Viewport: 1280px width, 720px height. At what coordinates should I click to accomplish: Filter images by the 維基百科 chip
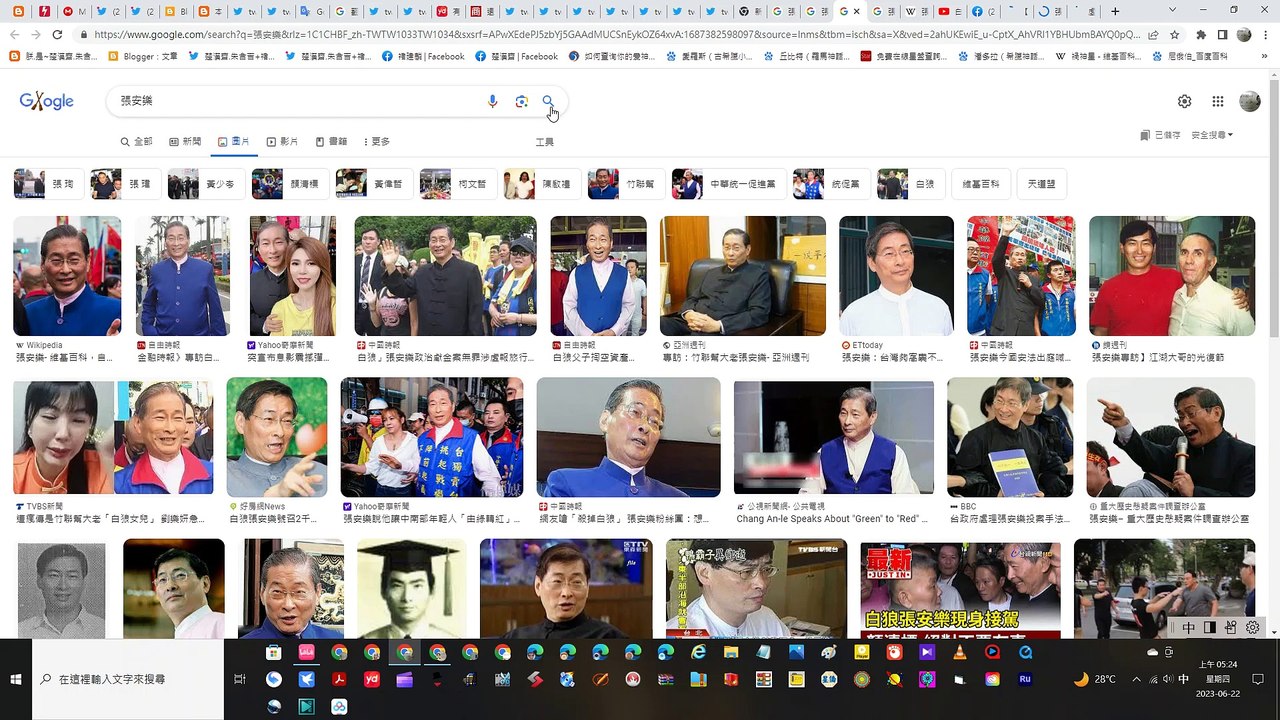tap(979, 184)
